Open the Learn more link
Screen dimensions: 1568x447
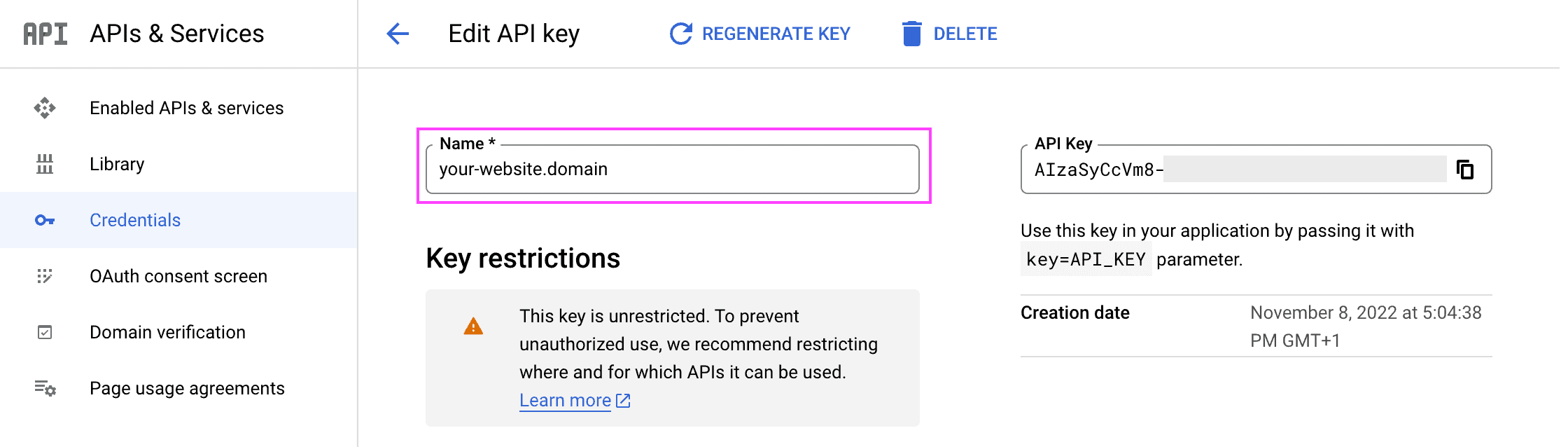(x=566, y=399)
